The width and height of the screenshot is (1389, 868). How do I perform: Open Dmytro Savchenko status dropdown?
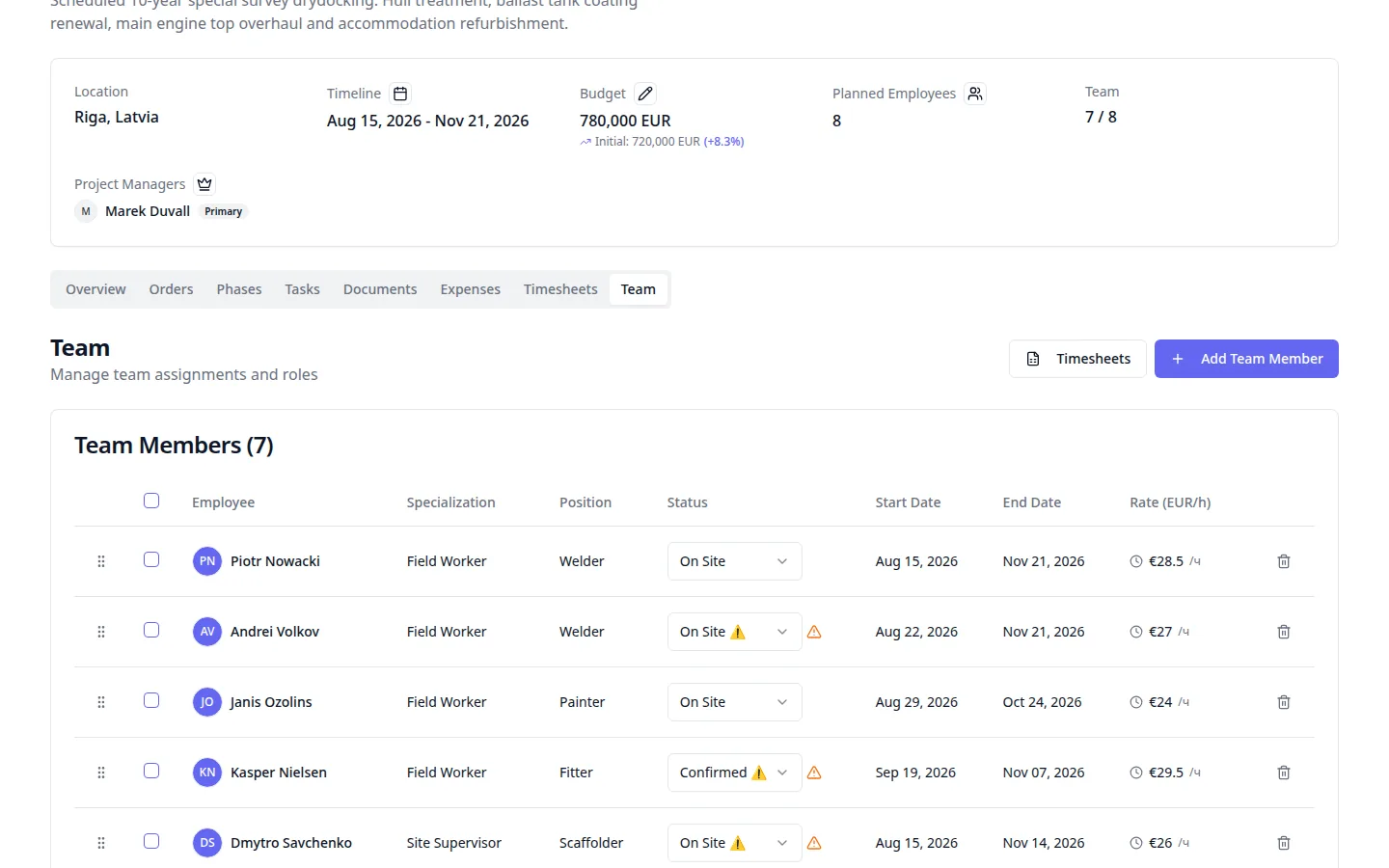tap(734, 843)
